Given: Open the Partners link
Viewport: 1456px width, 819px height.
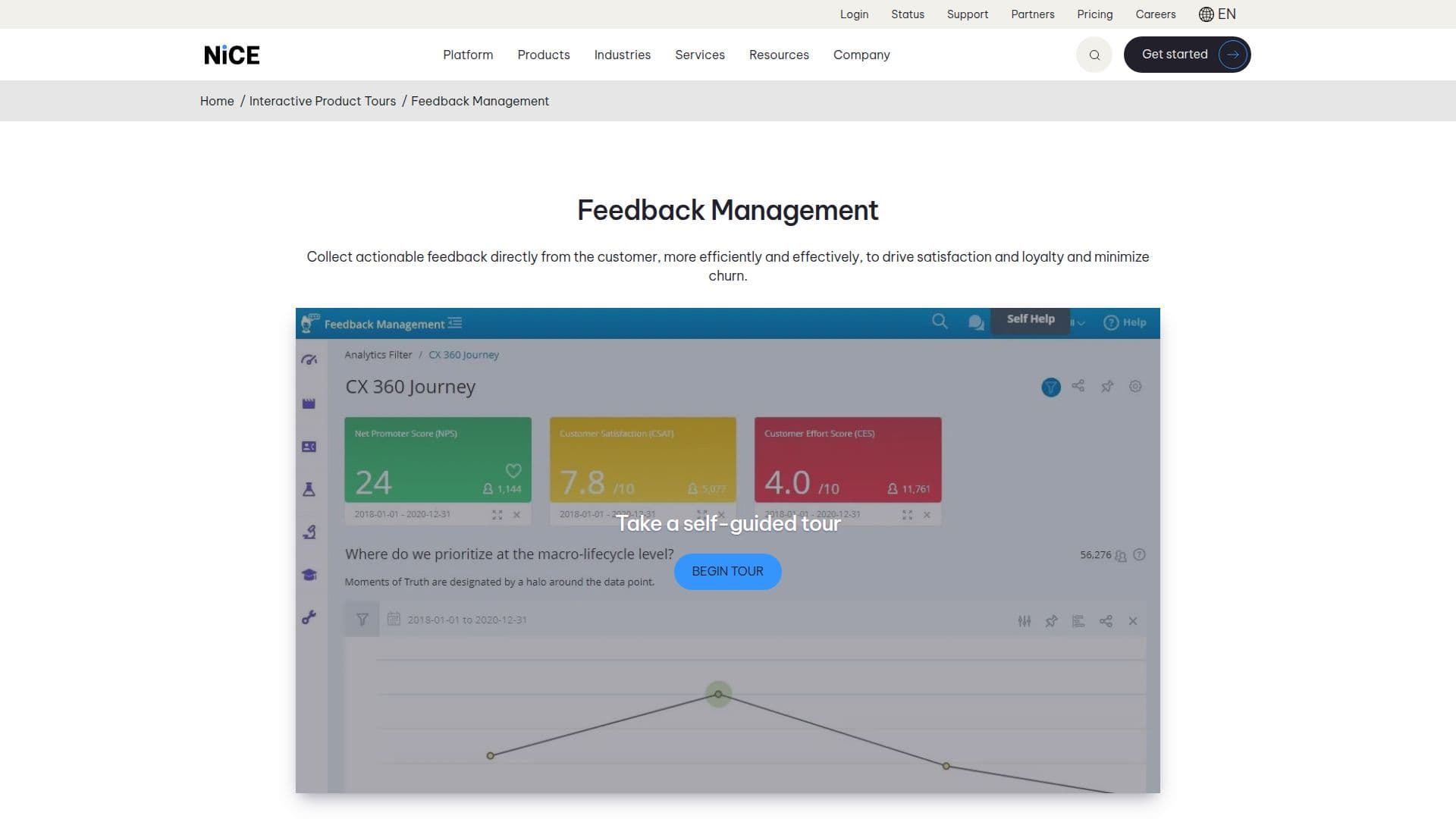Looking at the screenshot, I should 1033,14.
